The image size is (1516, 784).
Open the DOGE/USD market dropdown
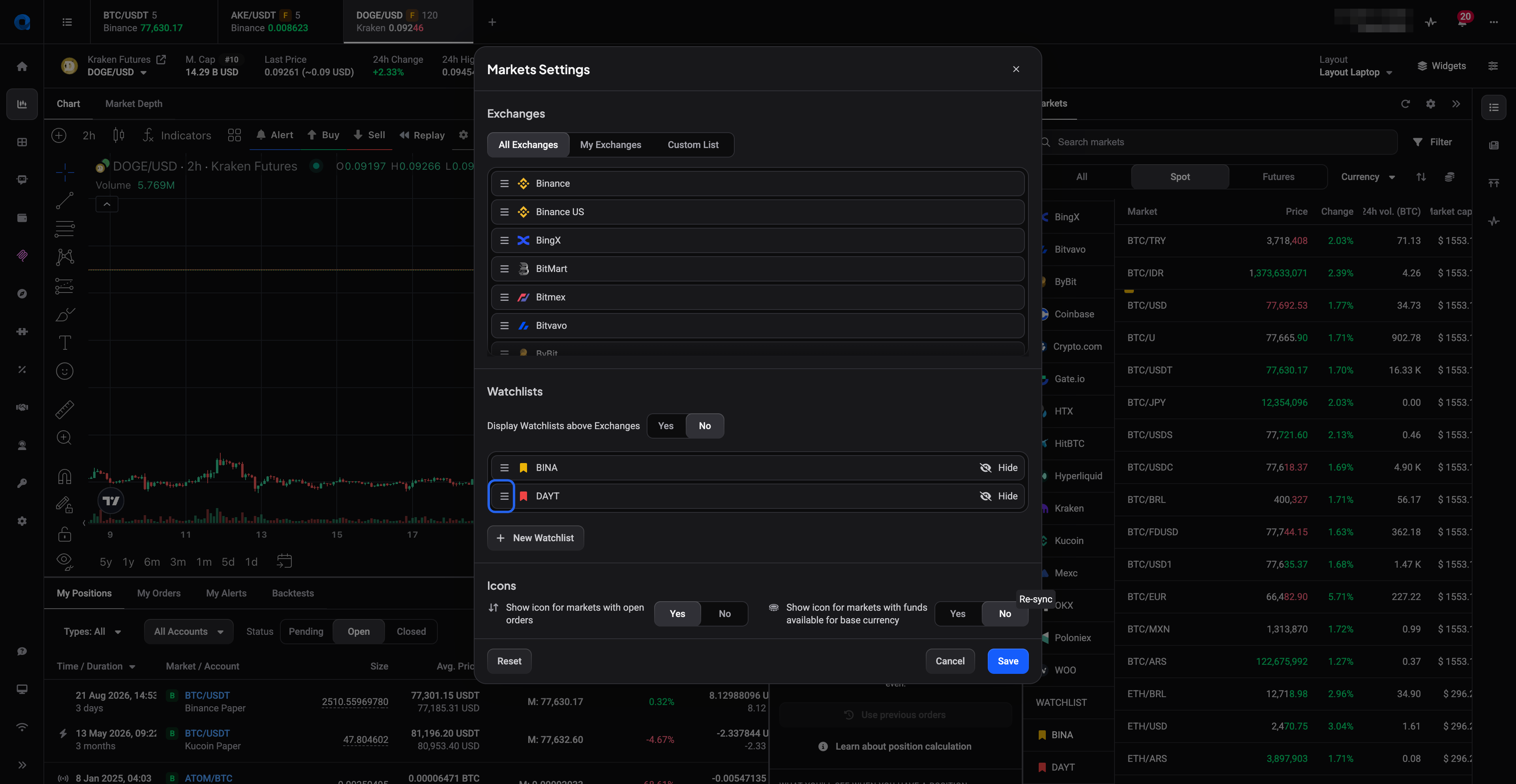click(x=117, y=72)
